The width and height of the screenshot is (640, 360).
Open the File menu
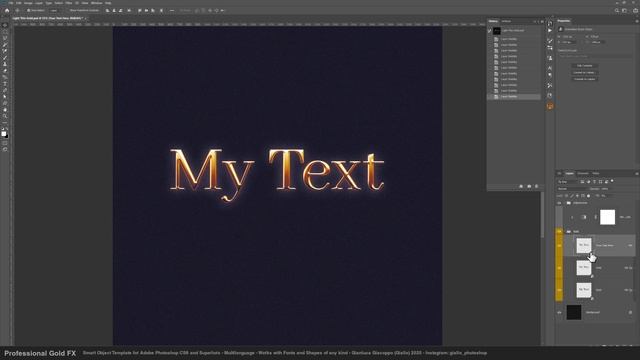tap(11, 3)
